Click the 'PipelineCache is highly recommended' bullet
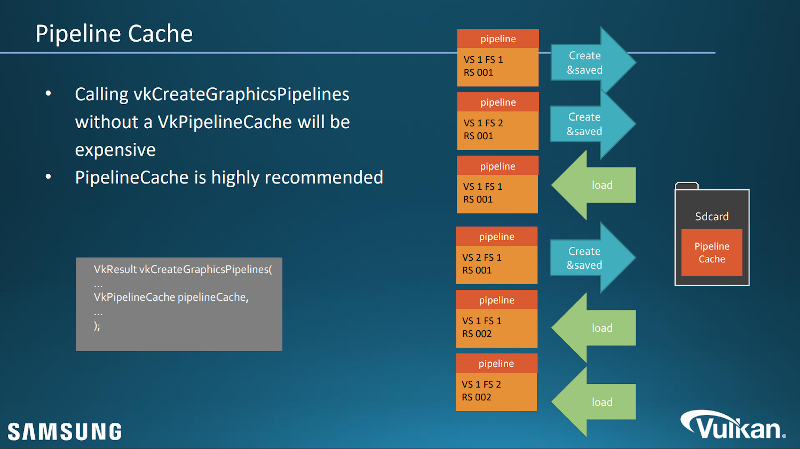Viewport: 800px width, 449px height. click(229, 178)
